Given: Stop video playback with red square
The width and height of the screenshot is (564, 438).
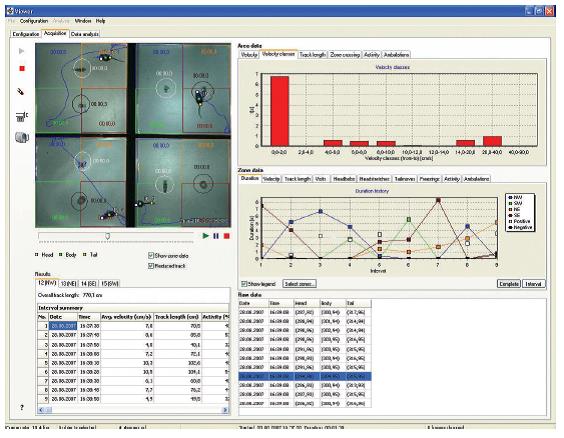Looking at the screenshot, I should click(227, 236).
